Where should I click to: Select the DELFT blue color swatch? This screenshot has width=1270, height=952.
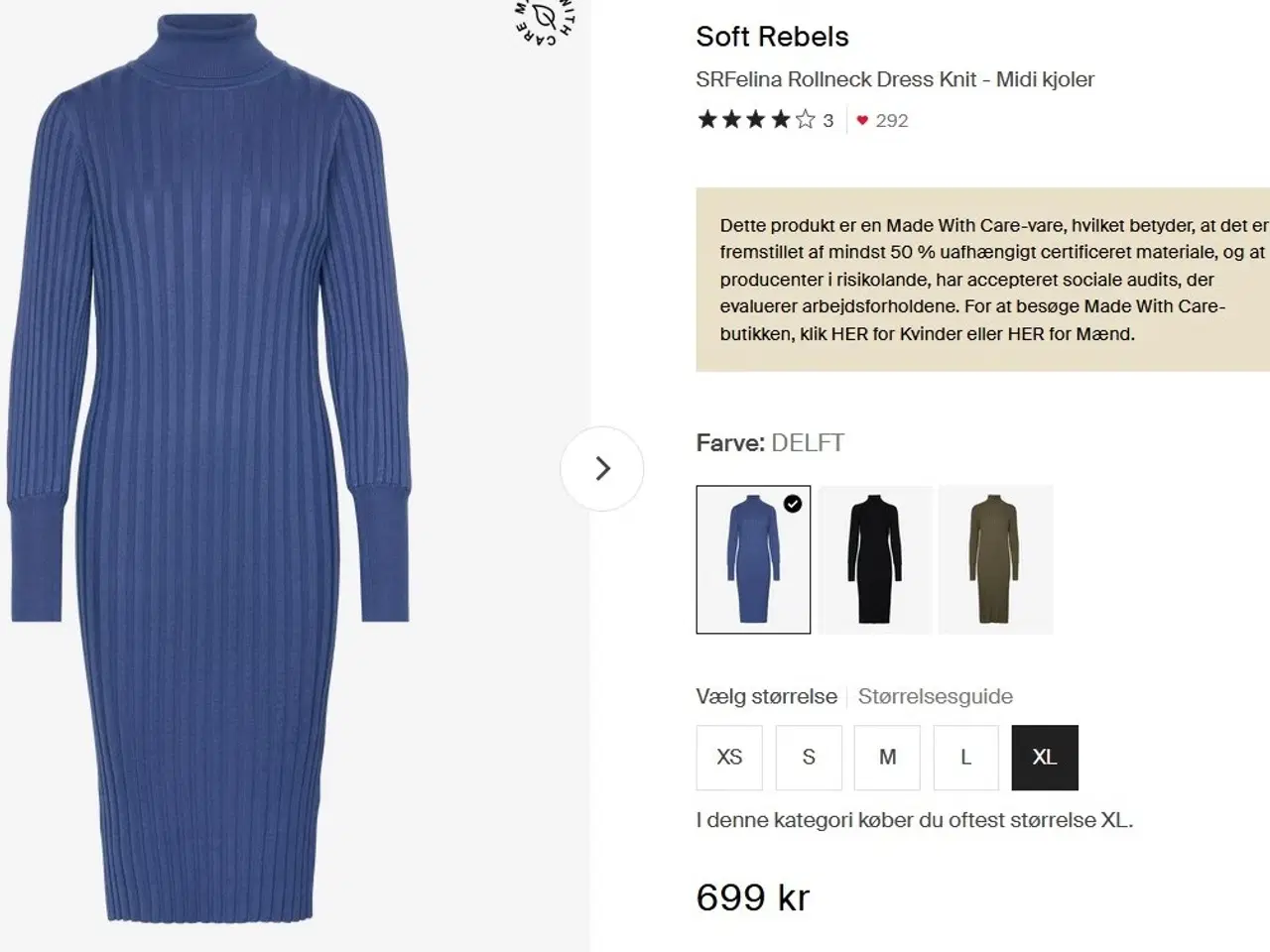(x=753, y=559)
